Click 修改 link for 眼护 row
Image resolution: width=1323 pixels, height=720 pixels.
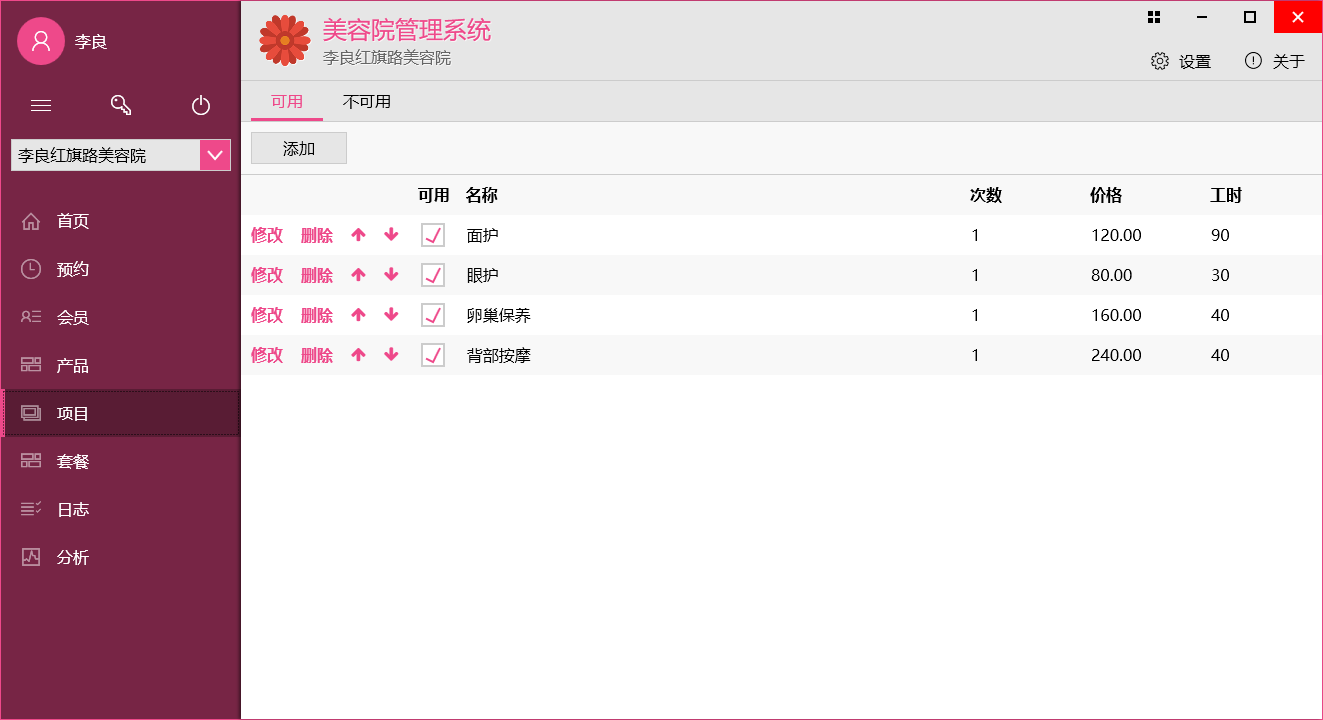pyautogui.click(x=267, y=275)
